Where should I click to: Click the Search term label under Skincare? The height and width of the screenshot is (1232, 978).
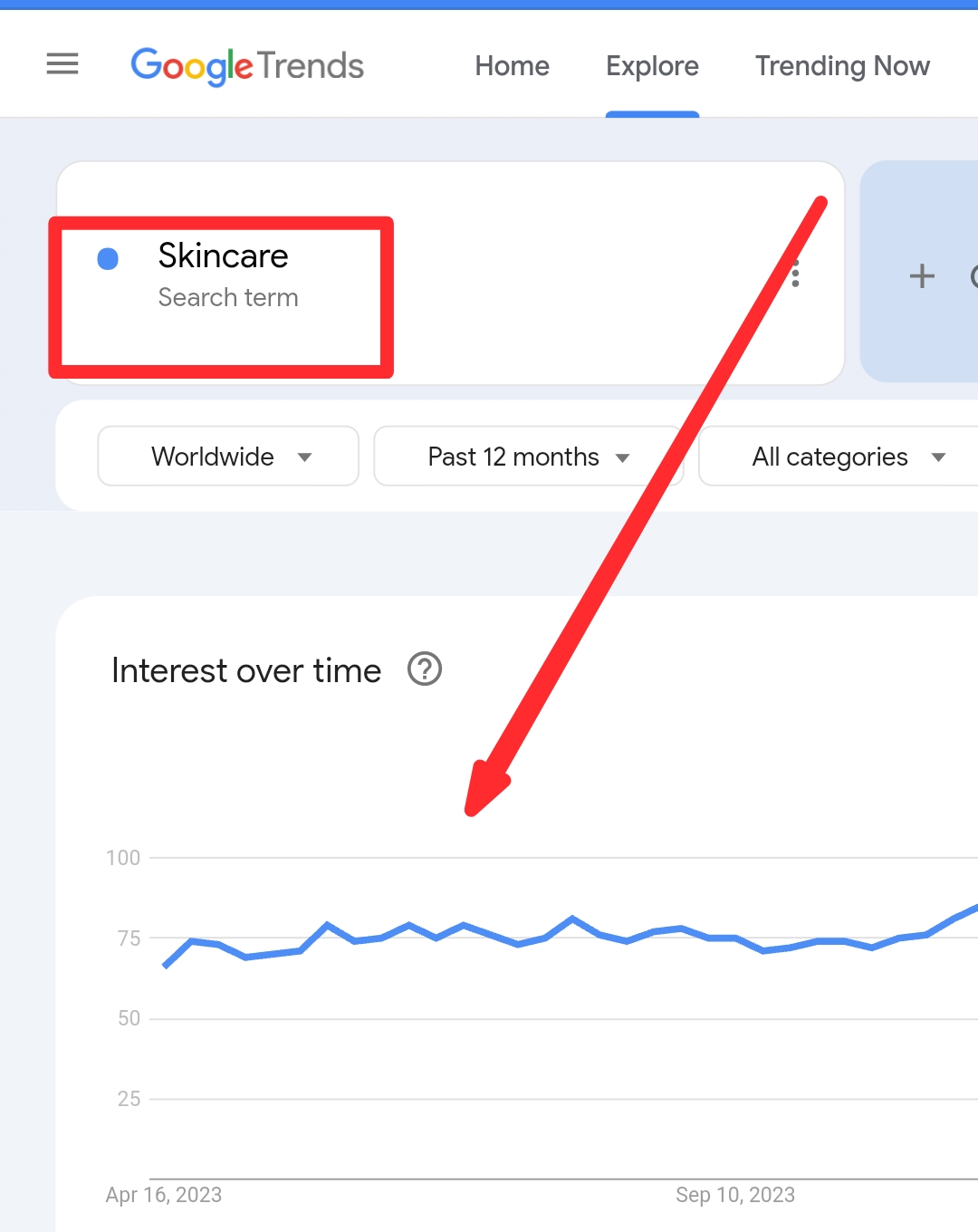228,297
